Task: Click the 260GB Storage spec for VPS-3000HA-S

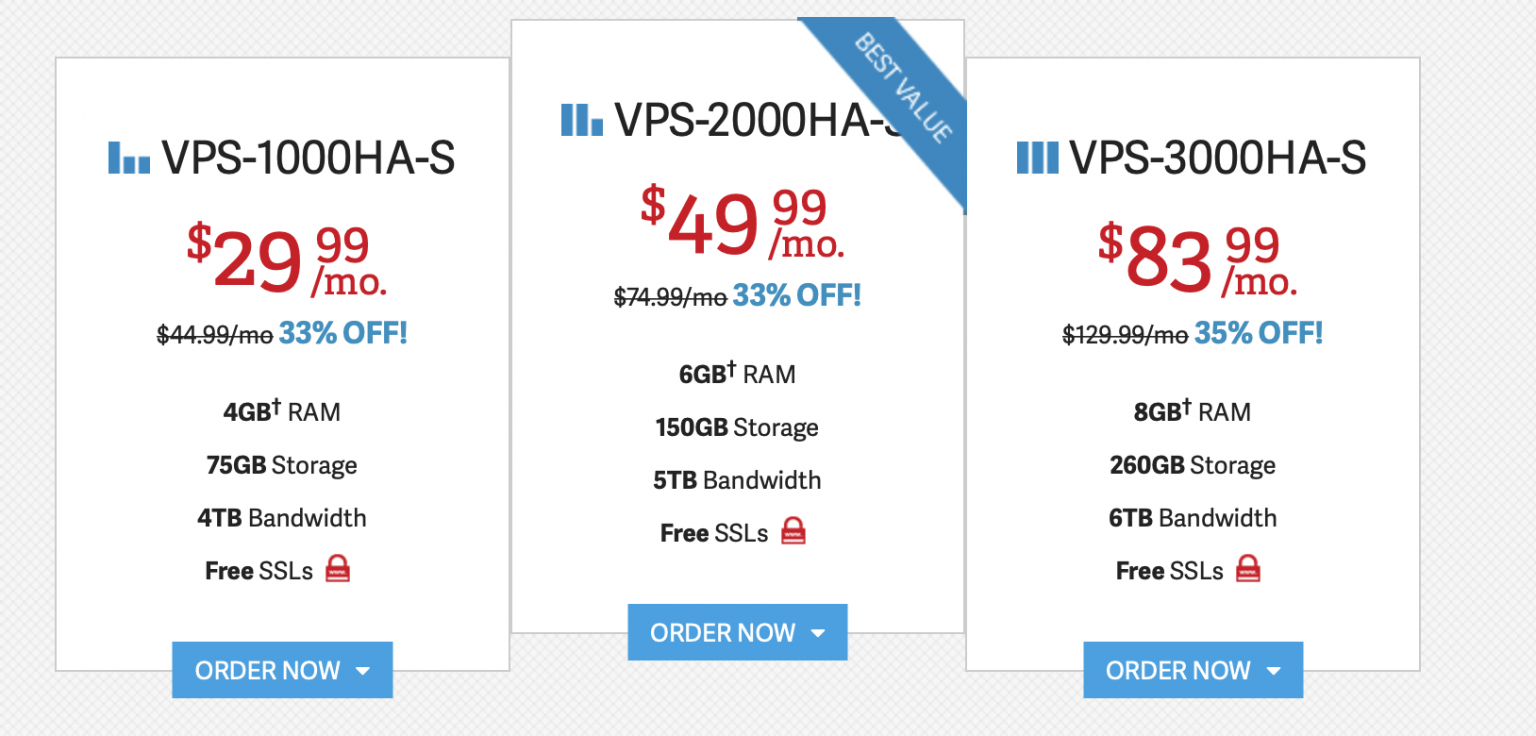Action: (1191, 464)
